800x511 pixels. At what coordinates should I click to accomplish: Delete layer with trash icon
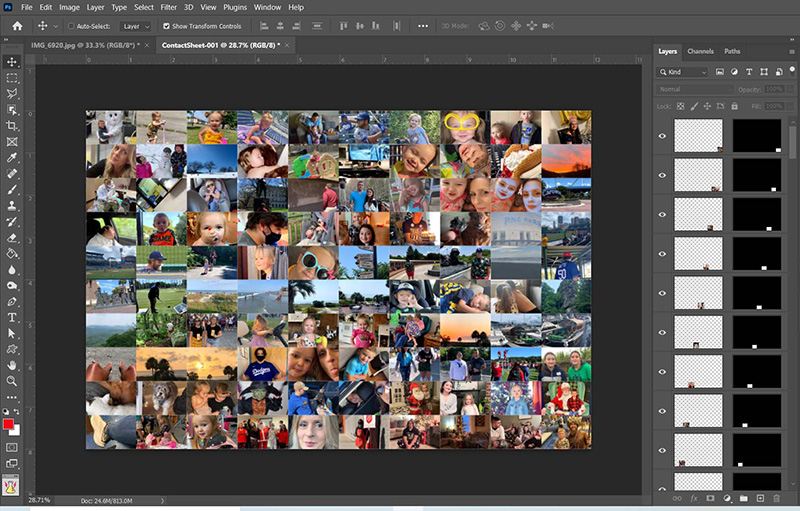click(x=777, y=498)
